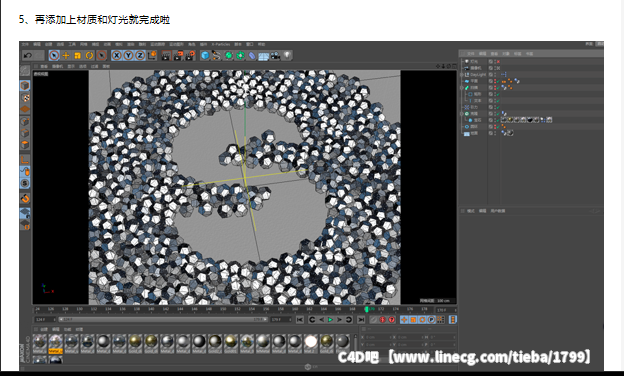Add a Cube primitive object
This screenshot has height=376, width=624.
(x=205, y=56)
